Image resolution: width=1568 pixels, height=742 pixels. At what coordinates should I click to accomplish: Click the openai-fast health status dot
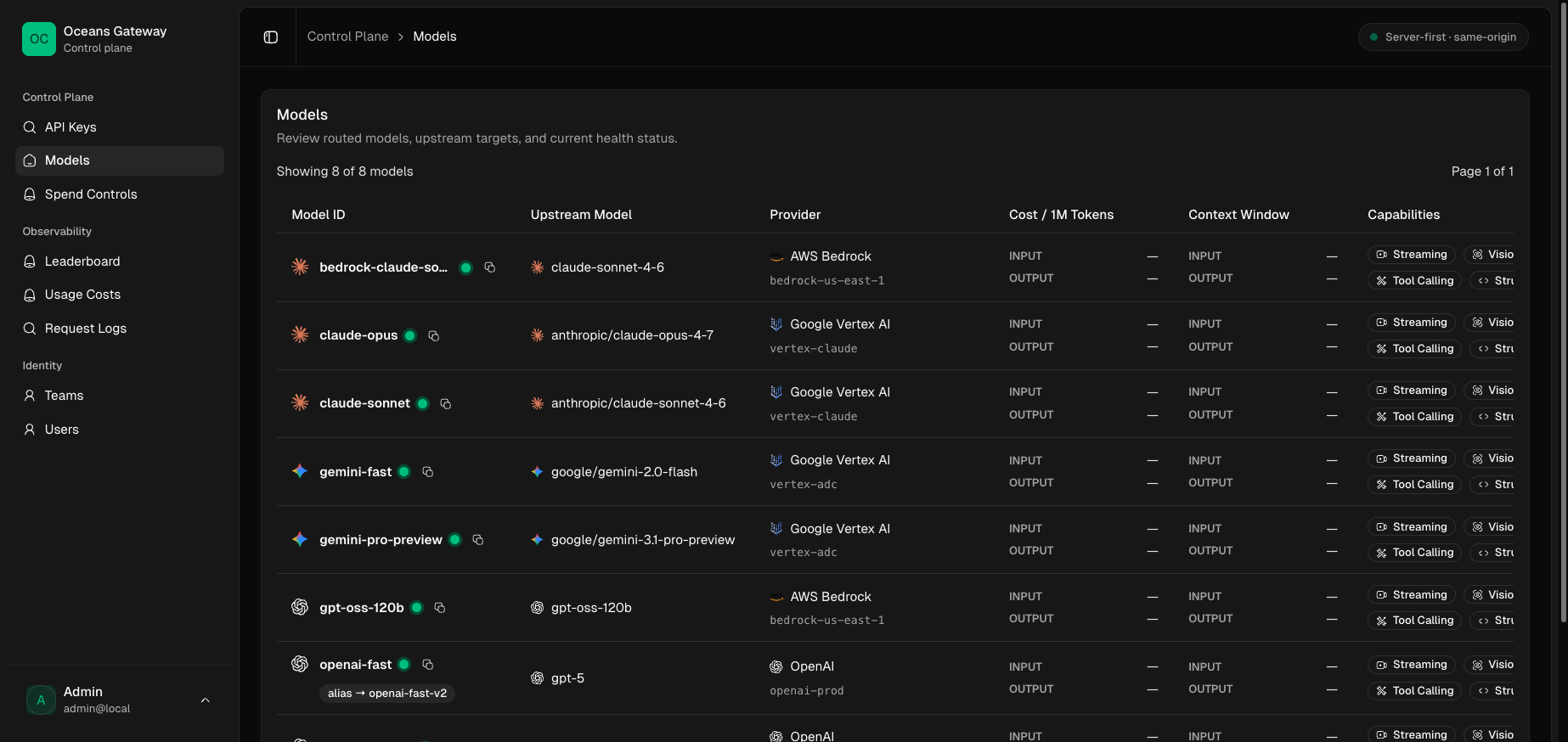tap(404, 664)
